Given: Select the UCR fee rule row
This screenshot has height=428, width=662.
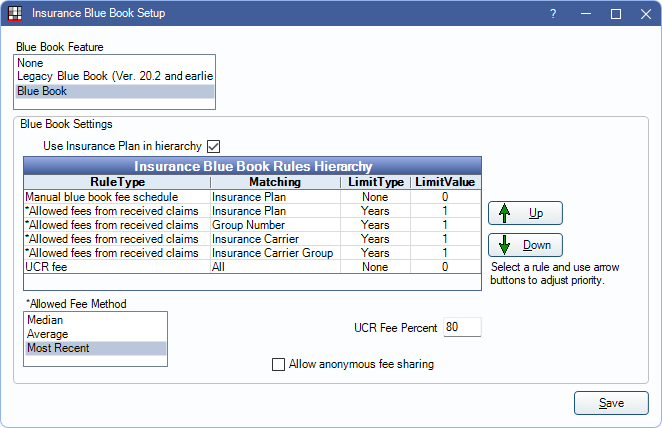Looking at the screenshot, I should tap(252, 267).
